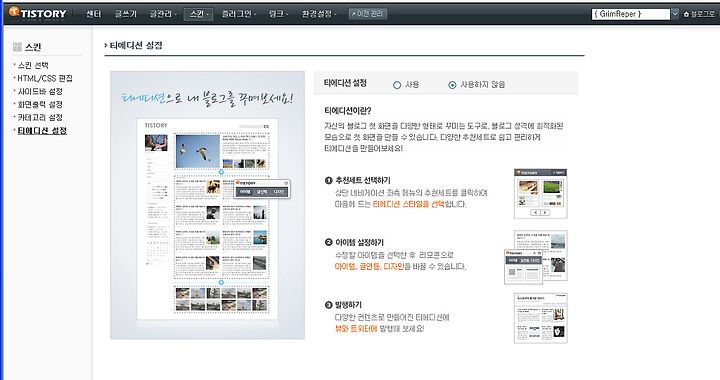Click the 아이템 설정하기 step thumbnail
This screenshot has width=720, height=380.
tap(536, 257)
